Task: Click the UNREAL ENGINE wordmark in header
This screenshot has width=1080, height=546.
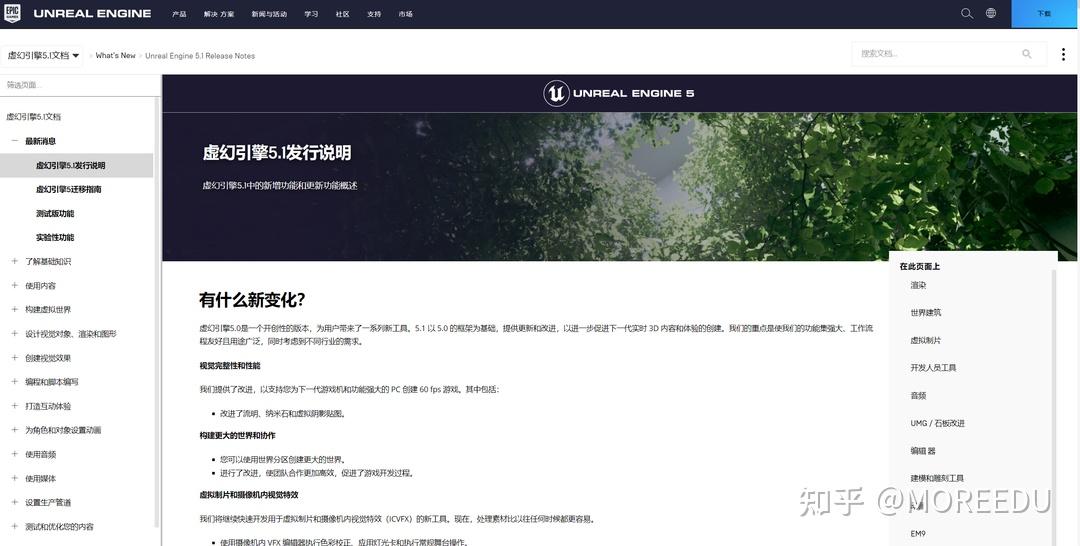Action: (92, 13)
